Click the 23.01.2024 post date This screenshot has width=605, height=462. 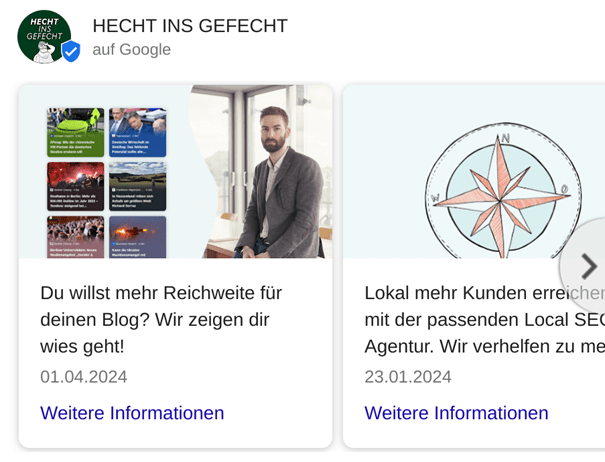pyautogui.click(x=408, y=377)
